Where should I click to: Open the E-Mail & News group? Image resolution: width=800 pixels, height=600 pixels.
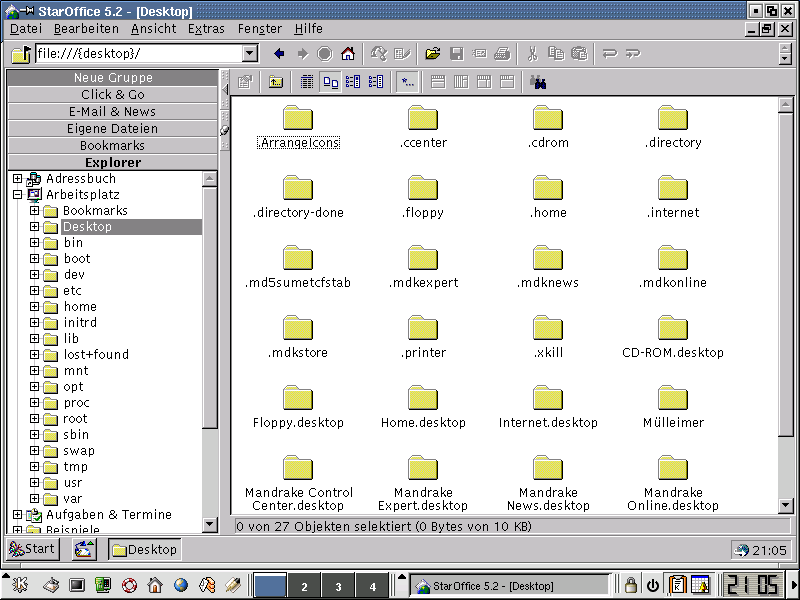[113, 111]
